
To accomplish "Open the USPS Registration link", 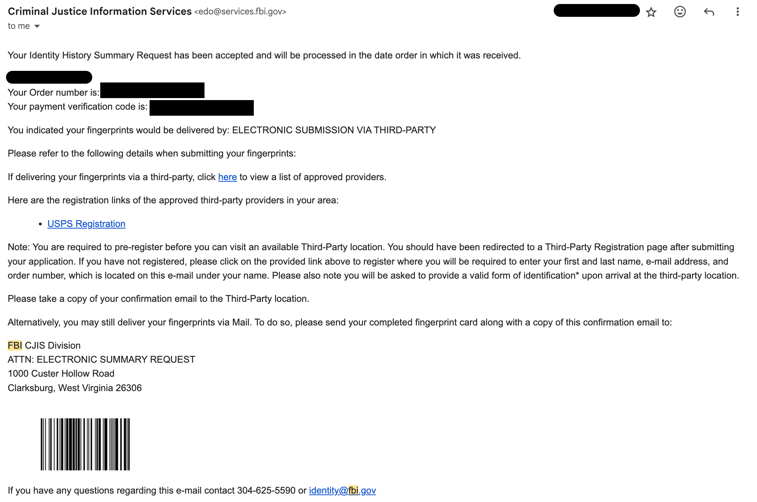I will click(86, 224).
